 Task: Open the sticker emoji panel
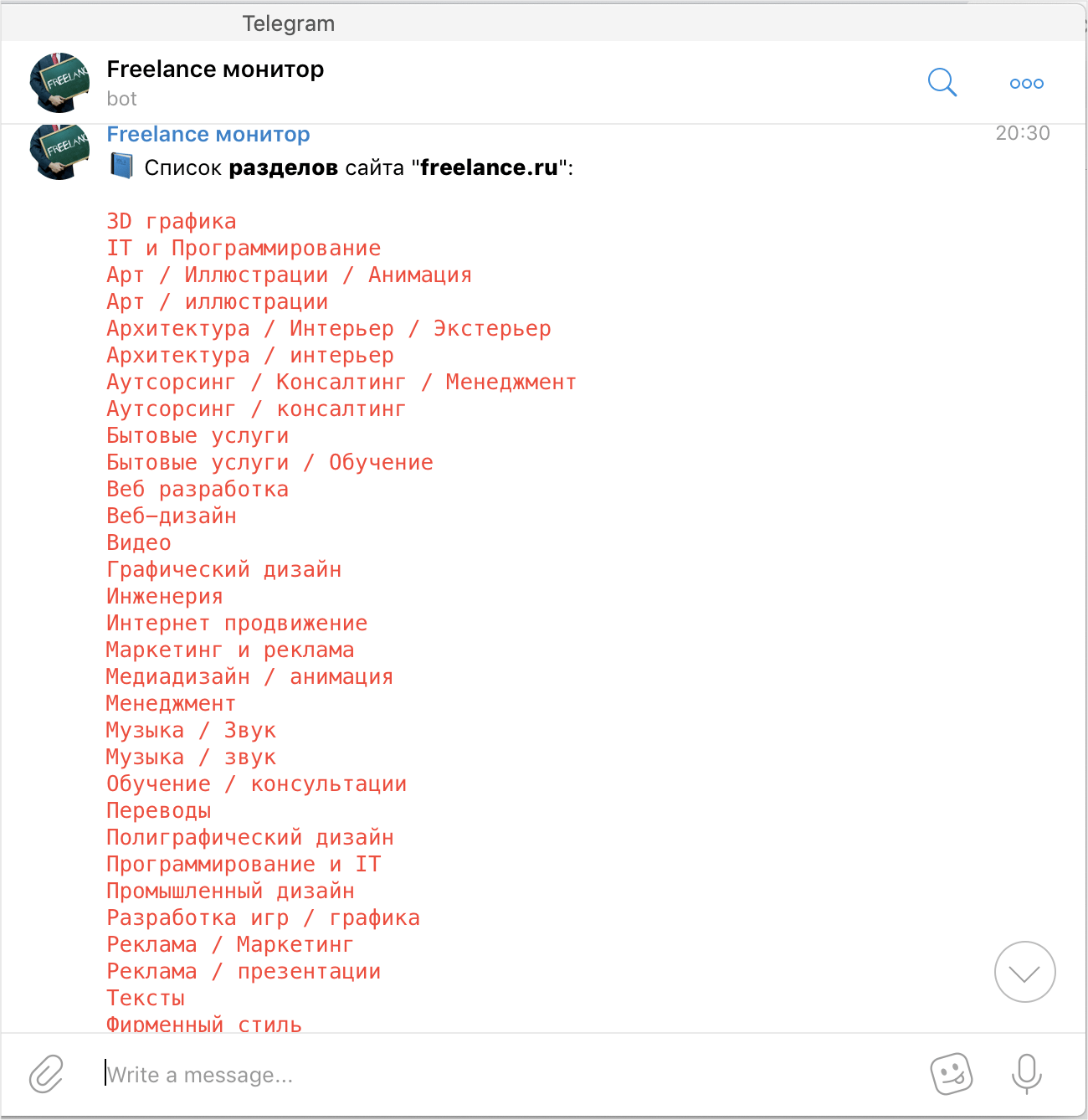952,1074
